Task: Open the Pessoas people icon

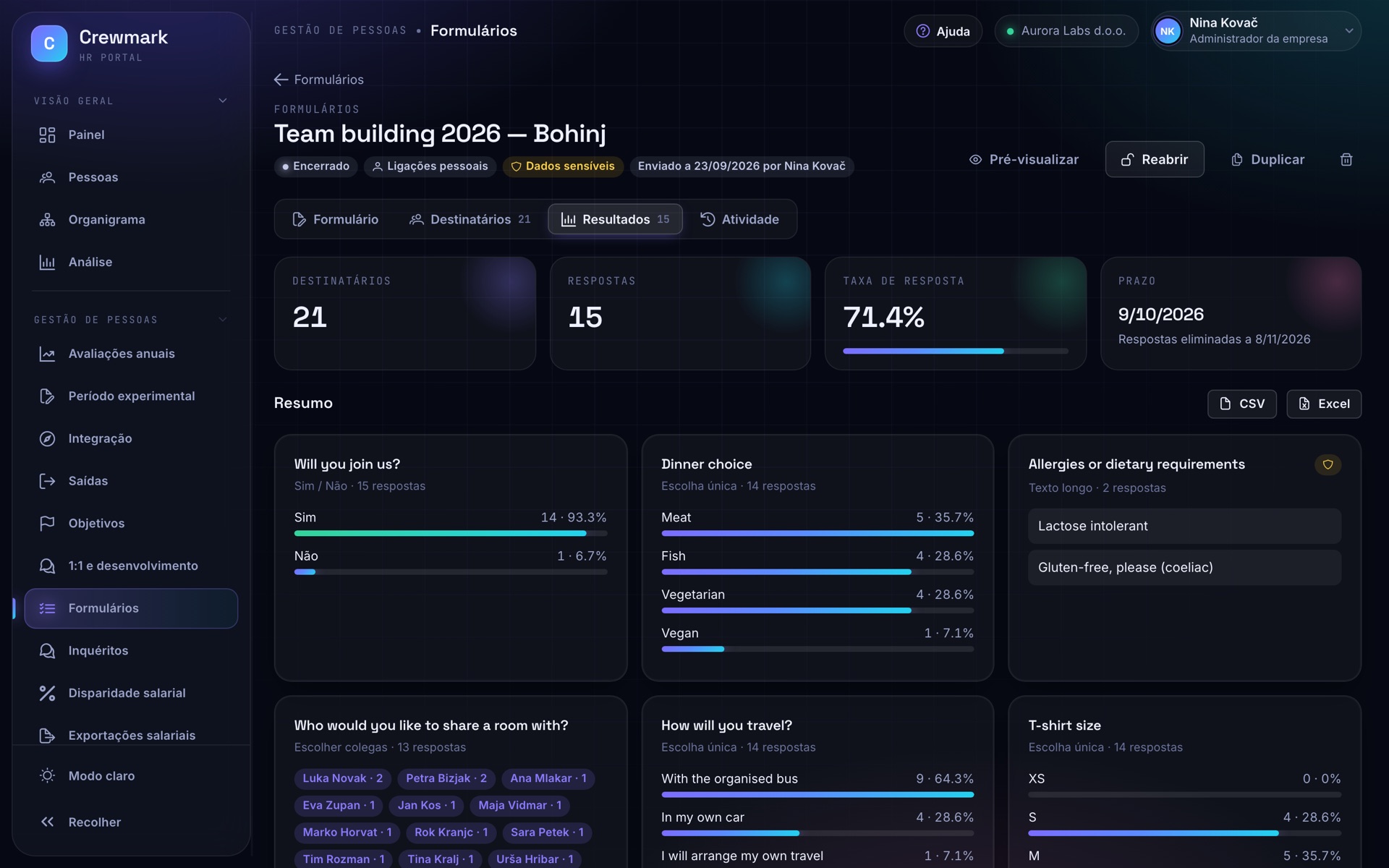Action: point(47,177)
